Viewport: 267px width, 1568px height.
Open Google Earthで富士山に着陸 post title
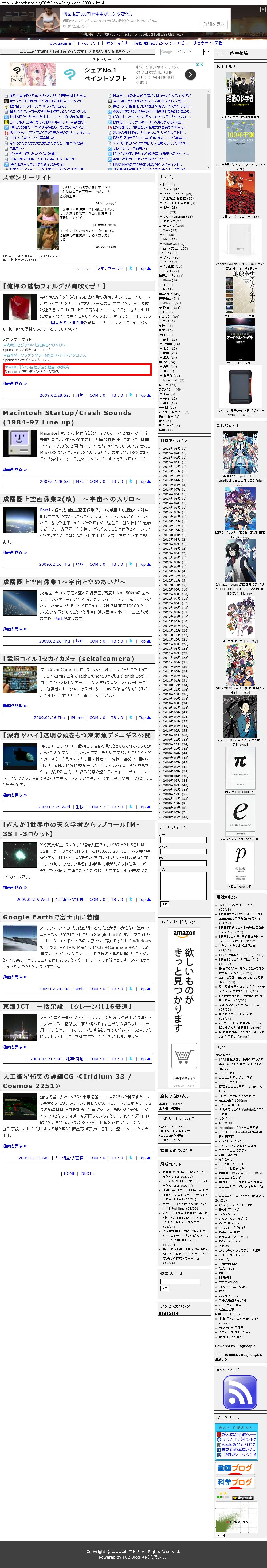[x=51, y=917]
